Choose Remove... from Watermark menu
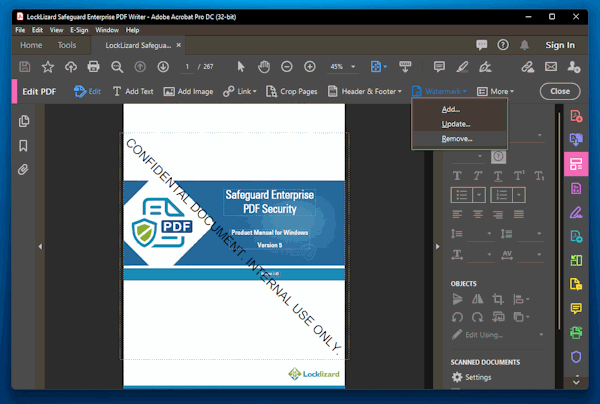 pos(457,139)
